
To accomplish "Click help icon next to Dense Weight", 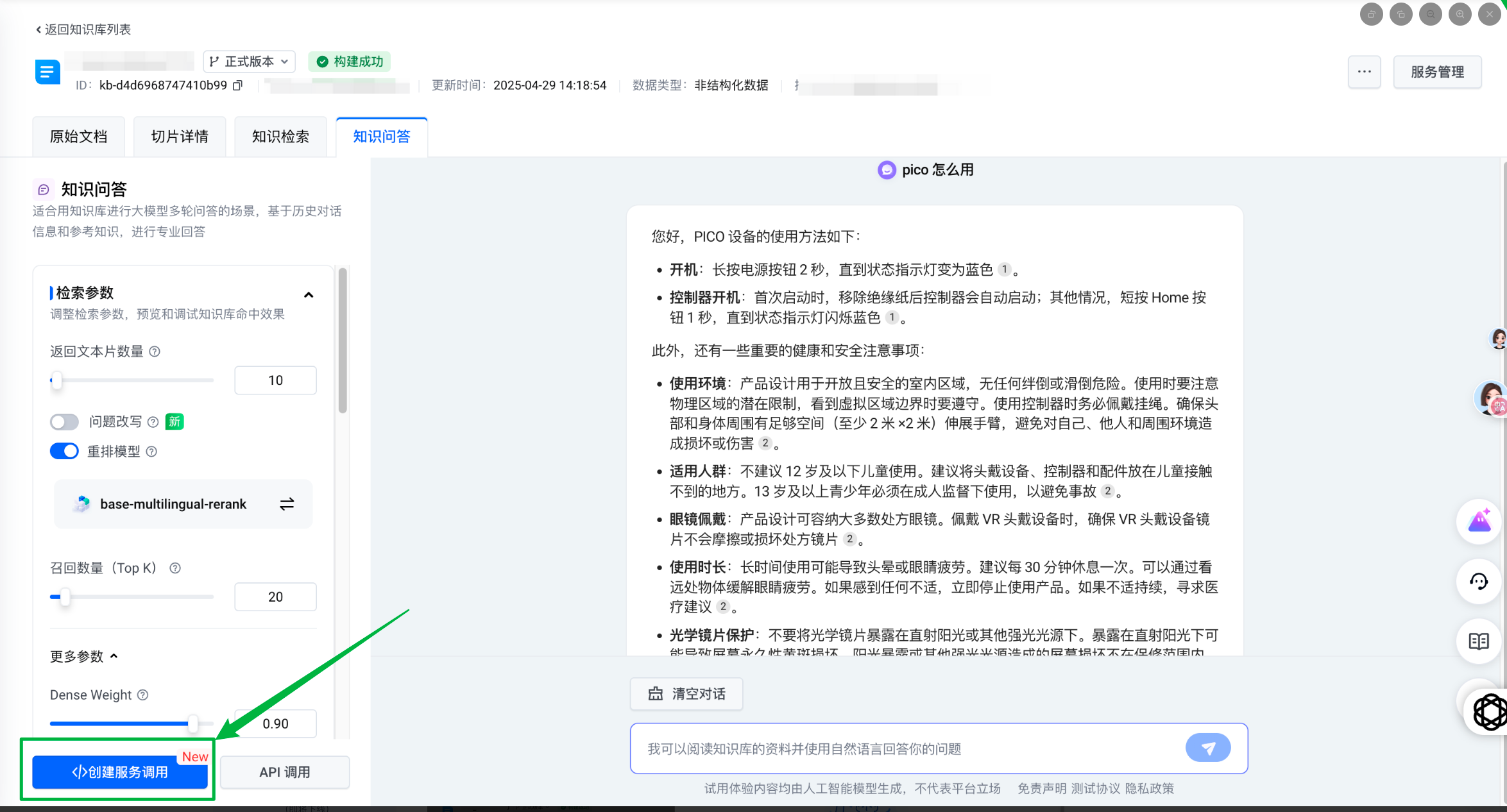I will coord(143,695).
